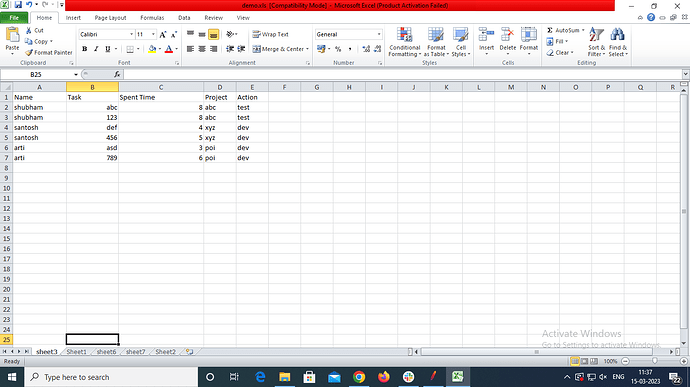Open the Page Layout ribbon tab

click(110, 18)
